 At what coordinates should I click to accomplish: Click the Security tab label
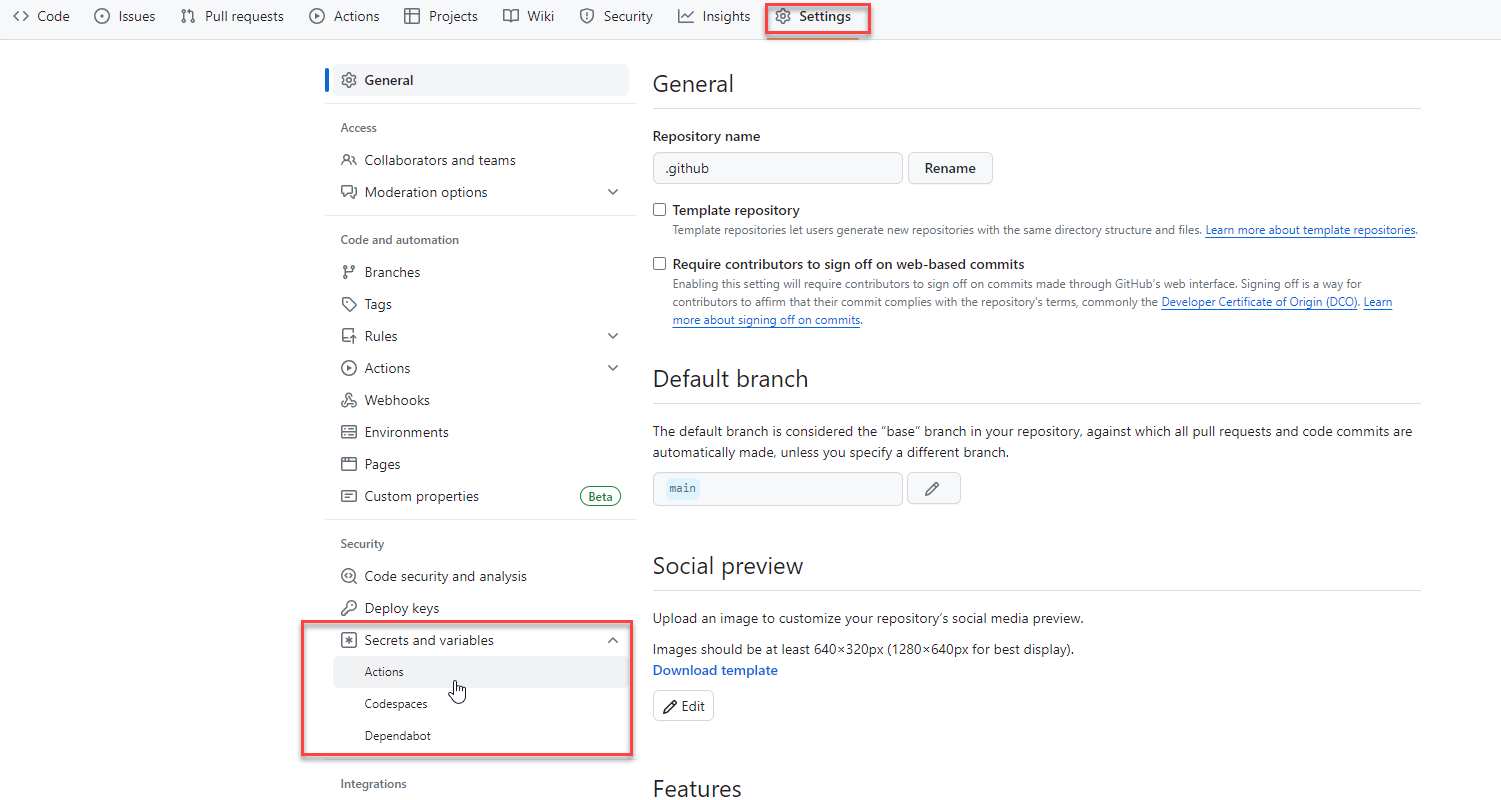pos(628,16)
